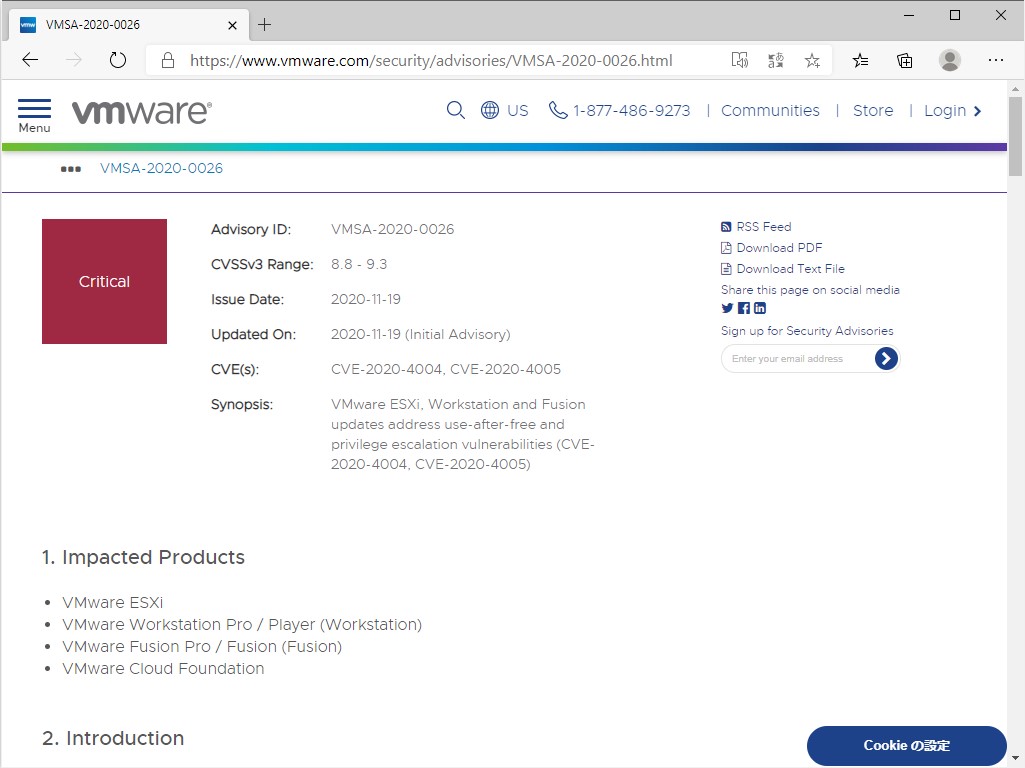Click the '8.8 - 9.3' CVSSv3 value
1025x768 pixels.
click(359, 264)
